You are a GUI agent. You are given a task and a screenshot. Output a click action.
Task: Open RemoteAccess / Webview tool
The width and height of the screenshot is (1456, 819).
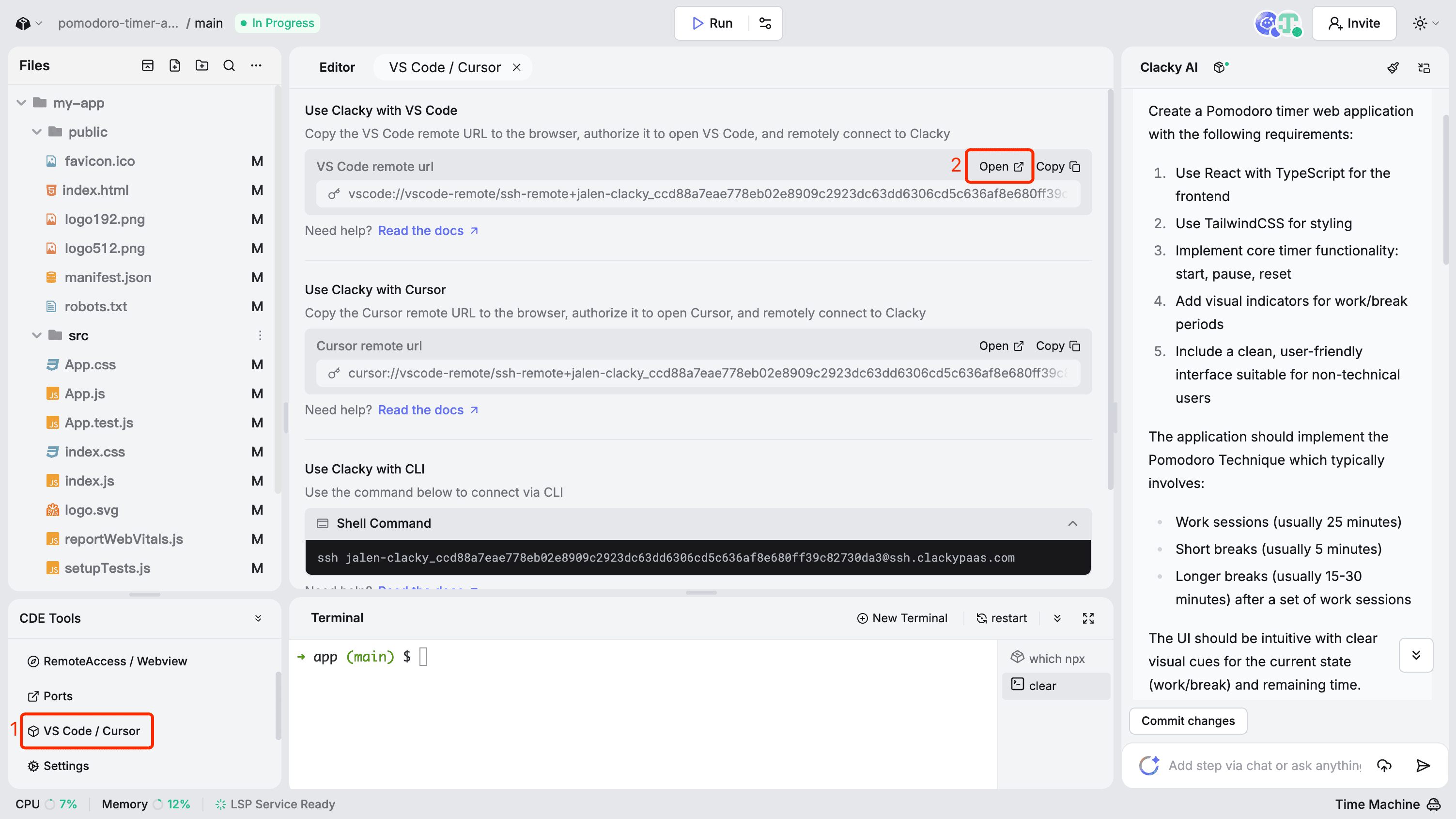tap(108, 661)
